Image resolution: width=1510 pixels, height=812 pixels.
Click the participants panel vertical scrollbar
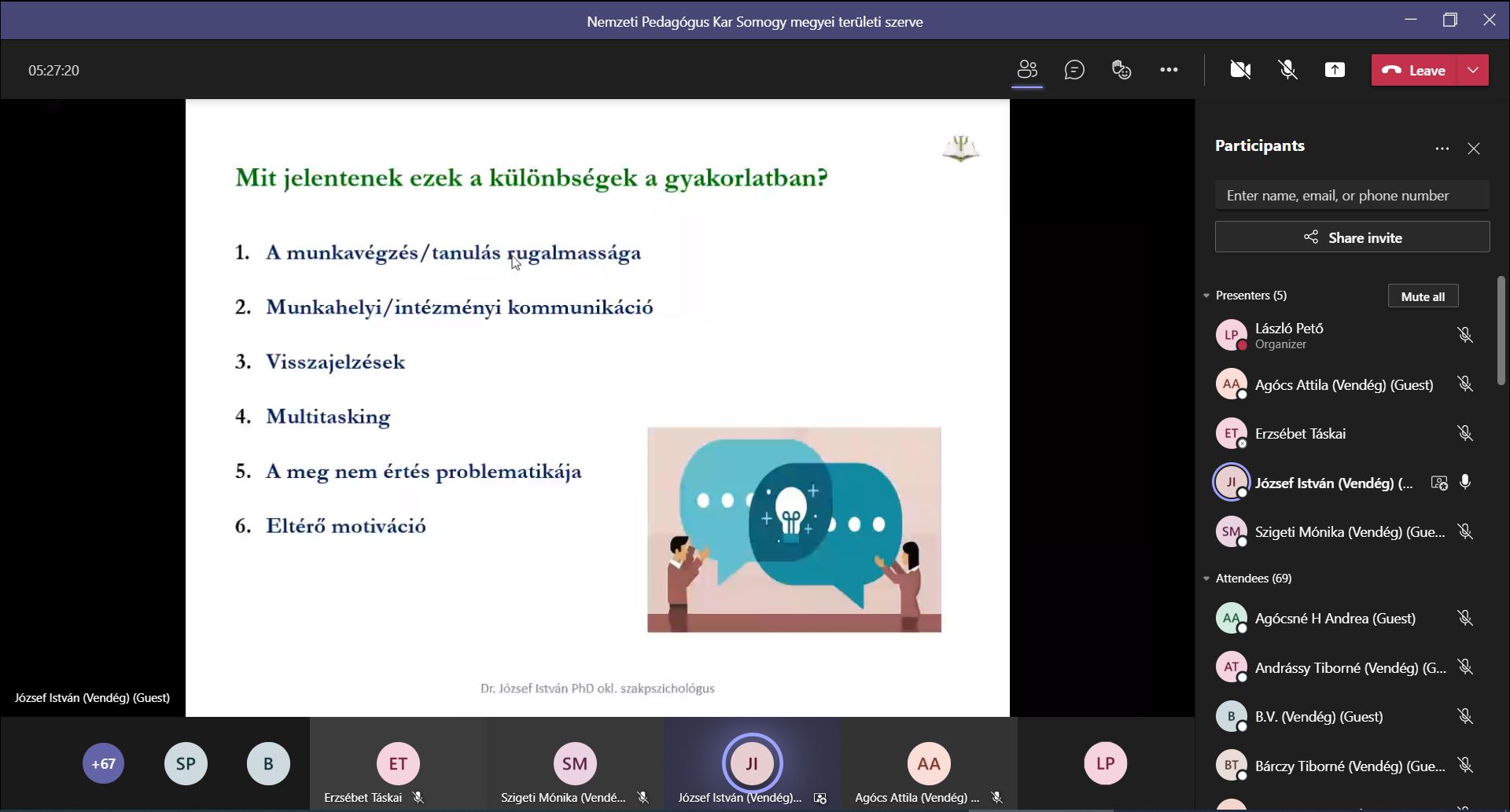click(x=1501, y=330)
